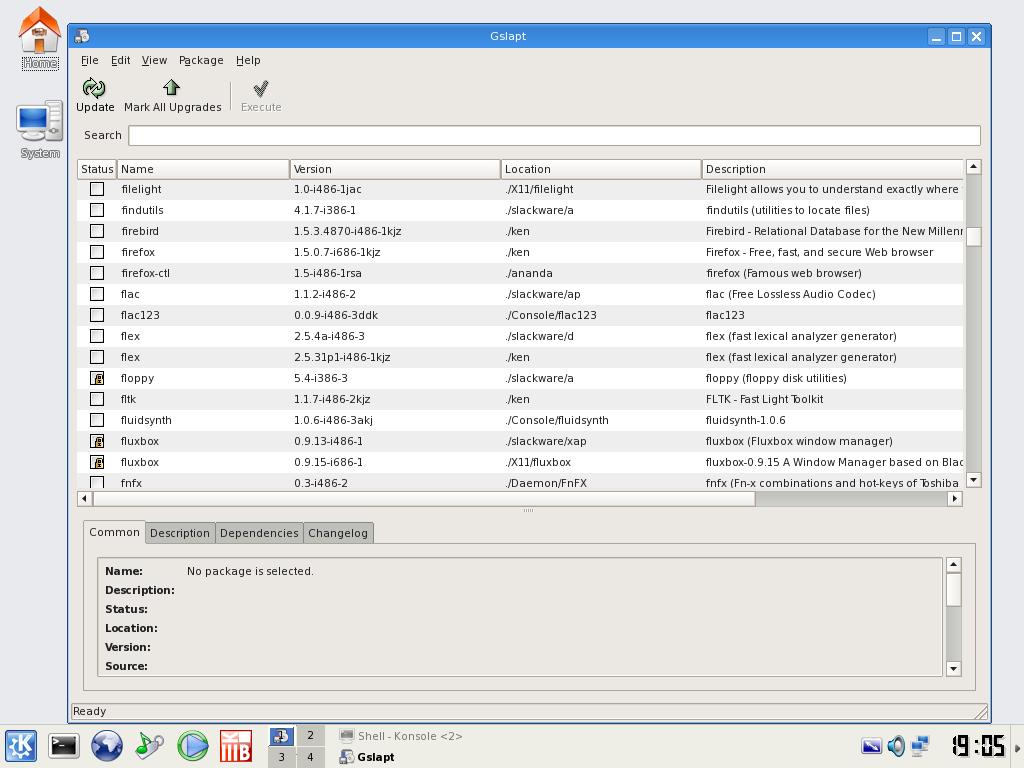This screenshot has width=1024, height=768.
Task: Click the floppy installed status icon
Action: pyautogui.click(x=97, y=378)
